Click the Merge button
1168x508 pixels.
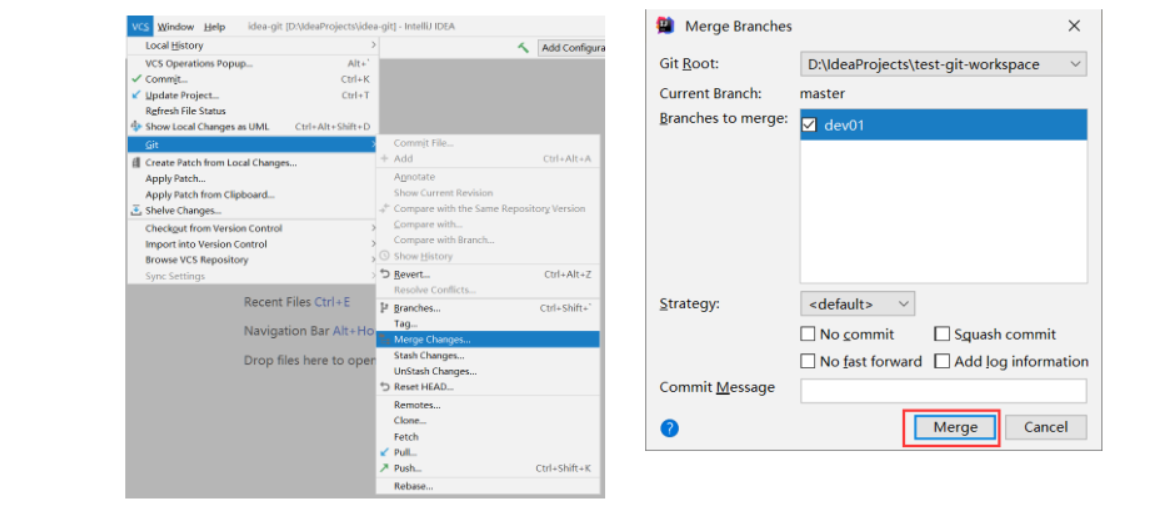coord(955,428)
